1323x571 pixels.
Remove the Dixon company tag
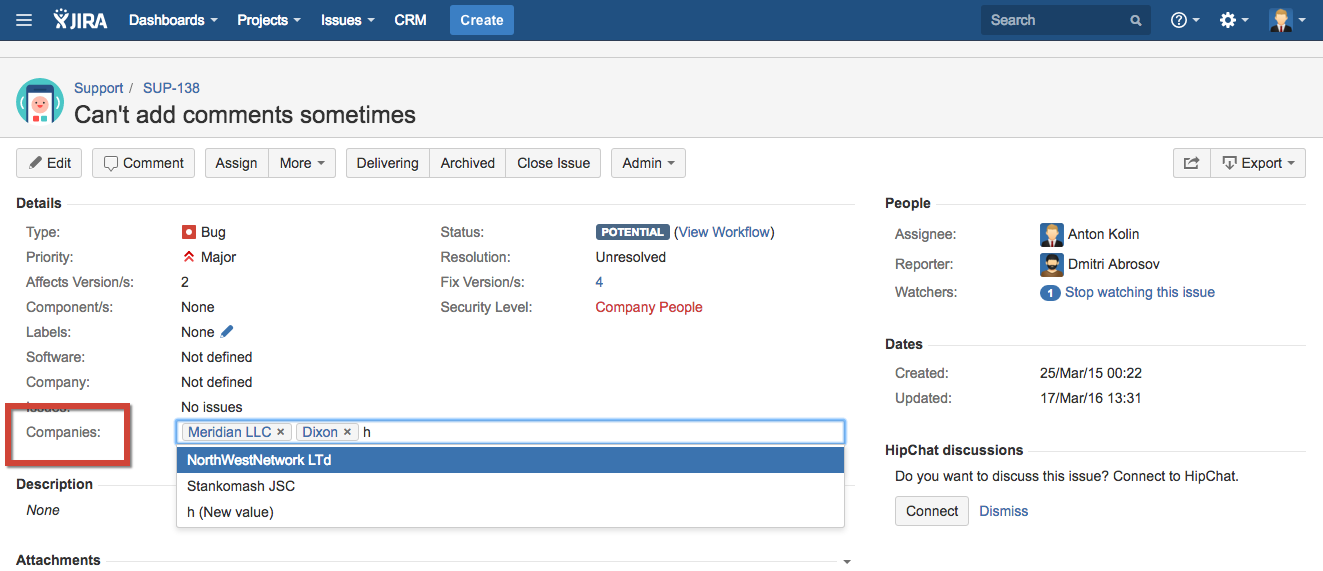coord(347,432)
